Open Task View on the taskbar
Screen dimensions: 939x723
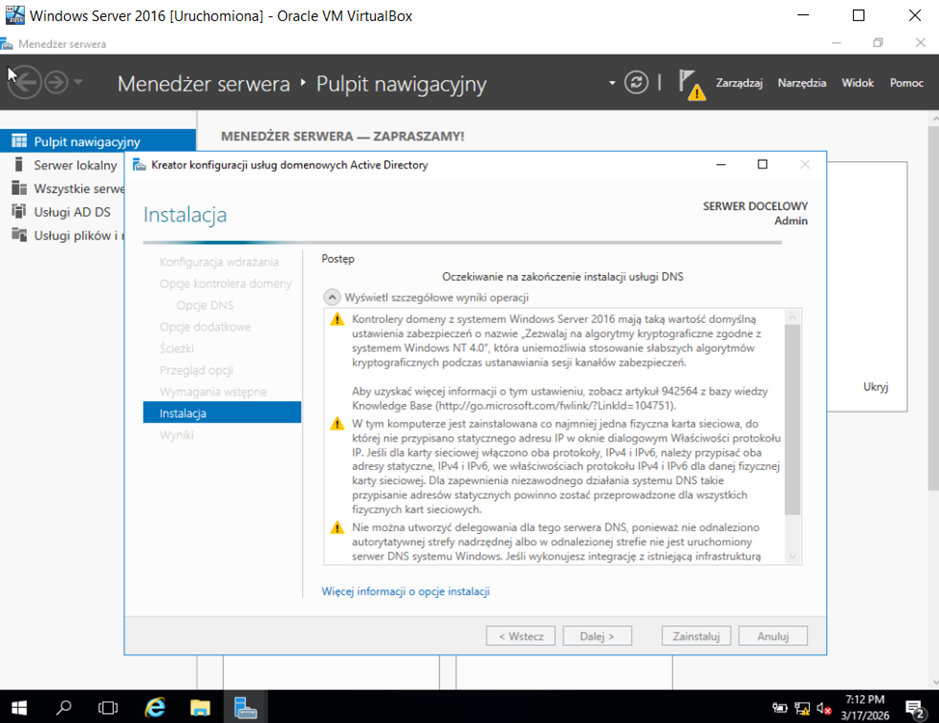coord(108,707)
